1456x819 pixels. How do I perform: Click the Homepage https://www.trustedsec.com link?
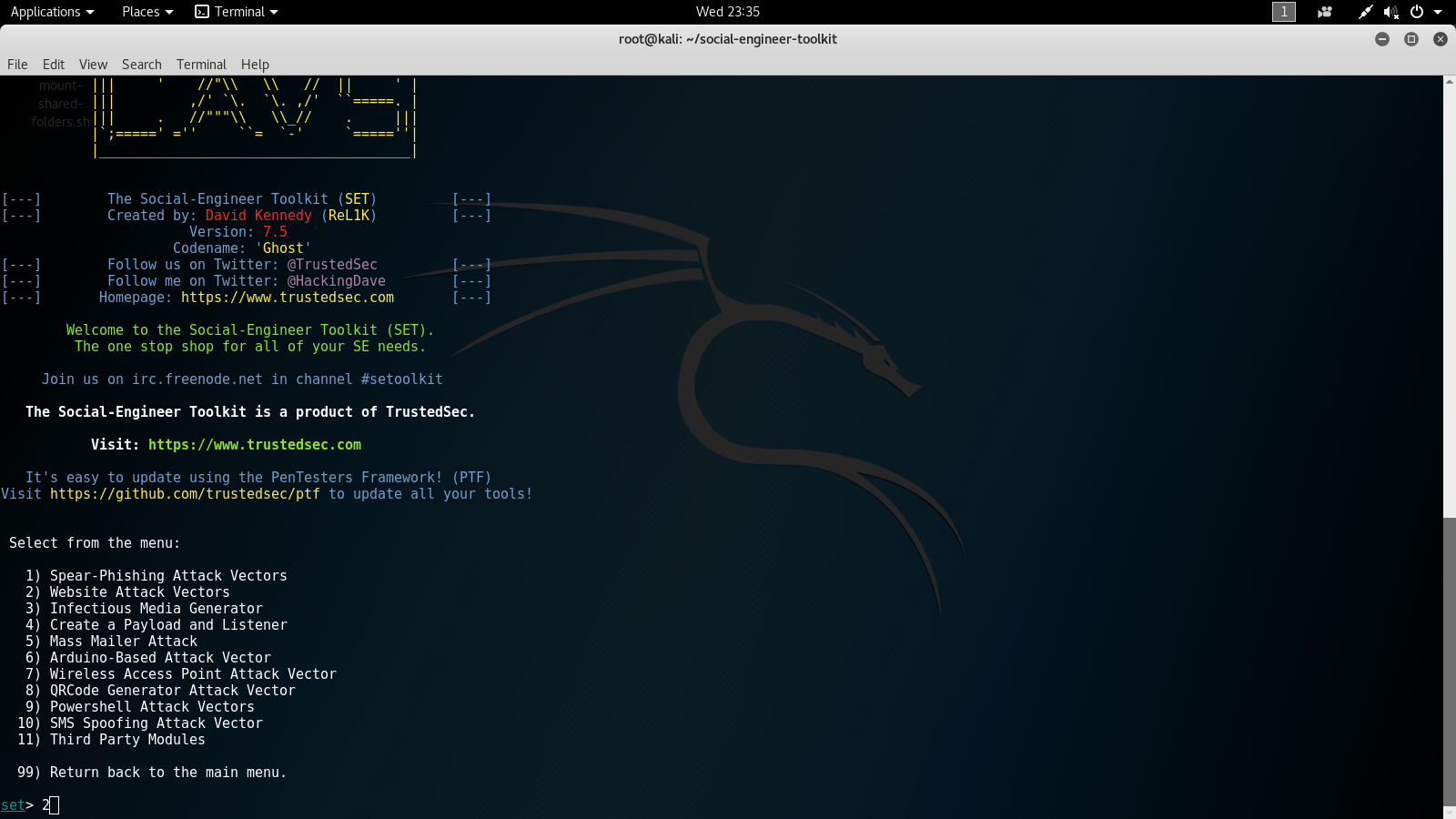click(x=288, y=298)
